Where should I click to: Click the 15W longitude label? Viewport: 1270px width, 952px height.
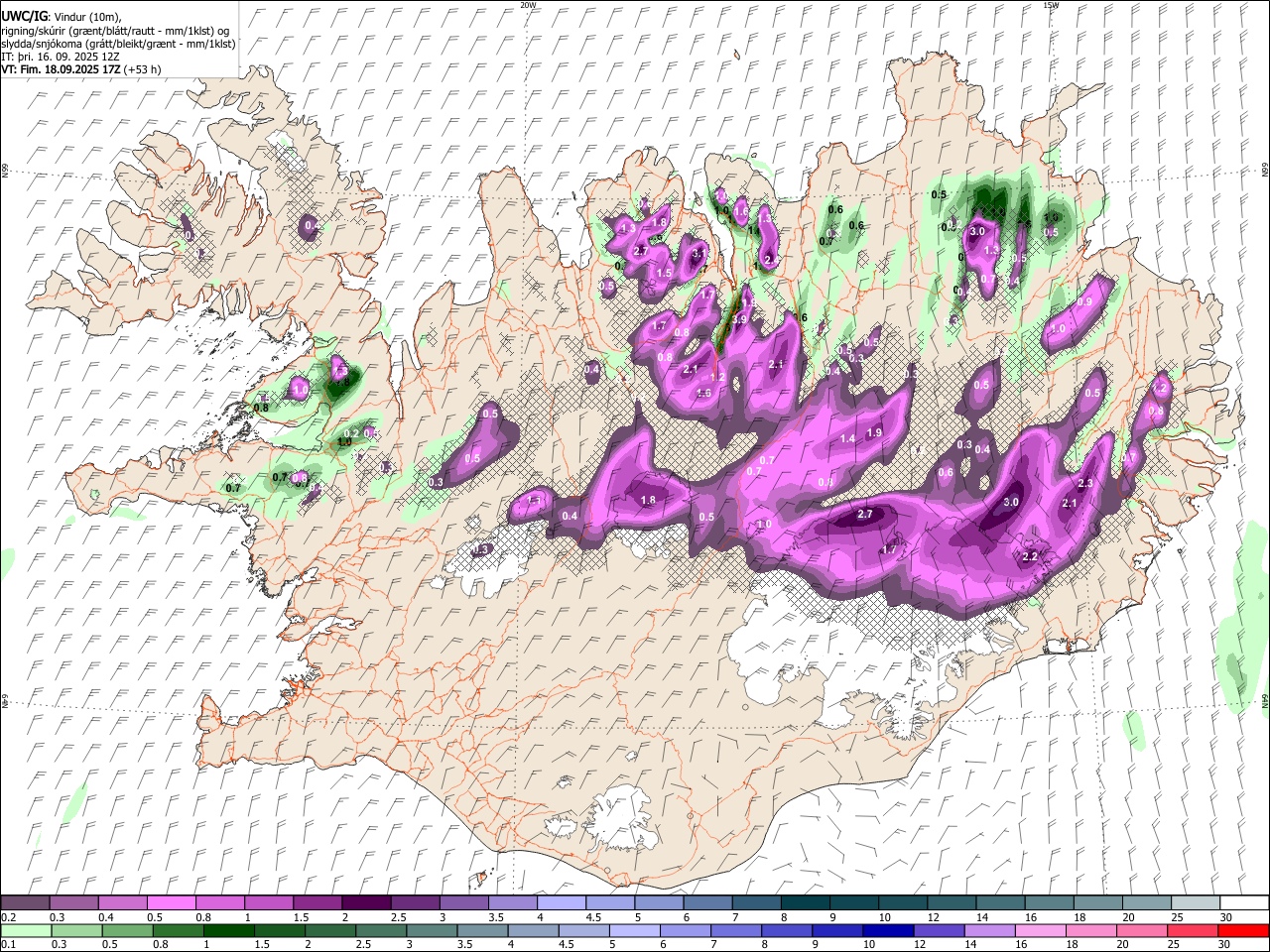pos(1051,5)
